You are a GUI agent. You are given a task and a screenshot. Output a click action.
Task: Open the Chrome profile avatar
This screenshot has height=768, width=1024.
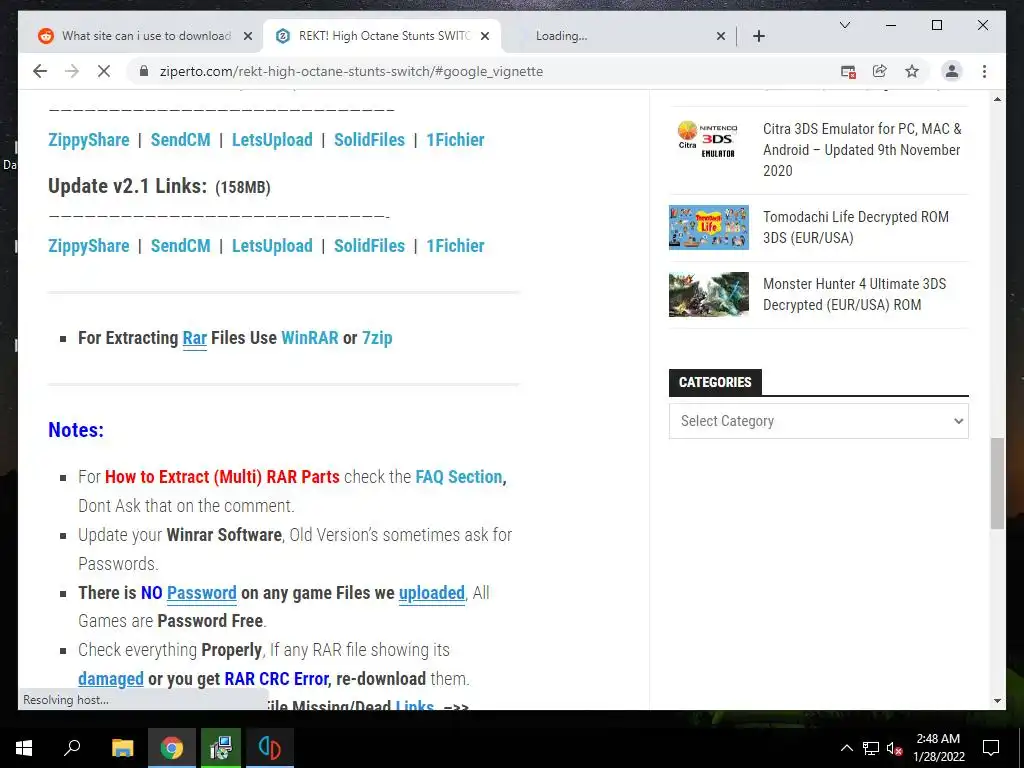(x=952, y=71)
